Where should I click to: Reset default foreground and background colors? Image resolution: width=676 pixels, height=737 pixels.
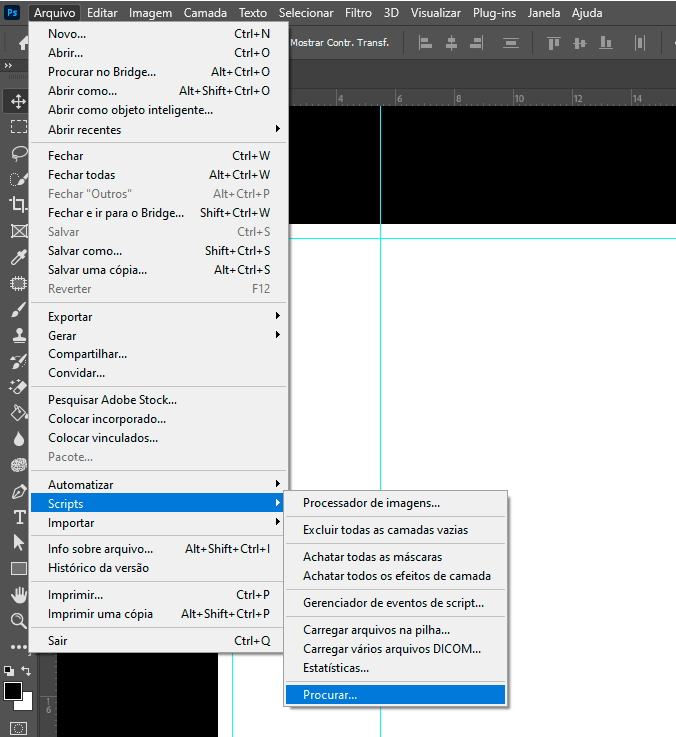pyautogui.click(x=8, y=671)
